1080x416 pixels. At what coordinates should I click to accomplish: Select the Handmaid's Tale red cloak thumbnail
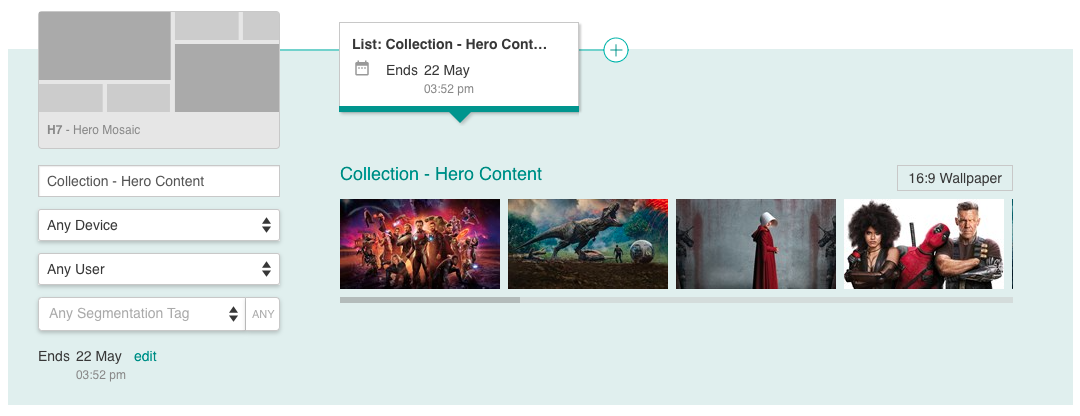tap(756, 244)
